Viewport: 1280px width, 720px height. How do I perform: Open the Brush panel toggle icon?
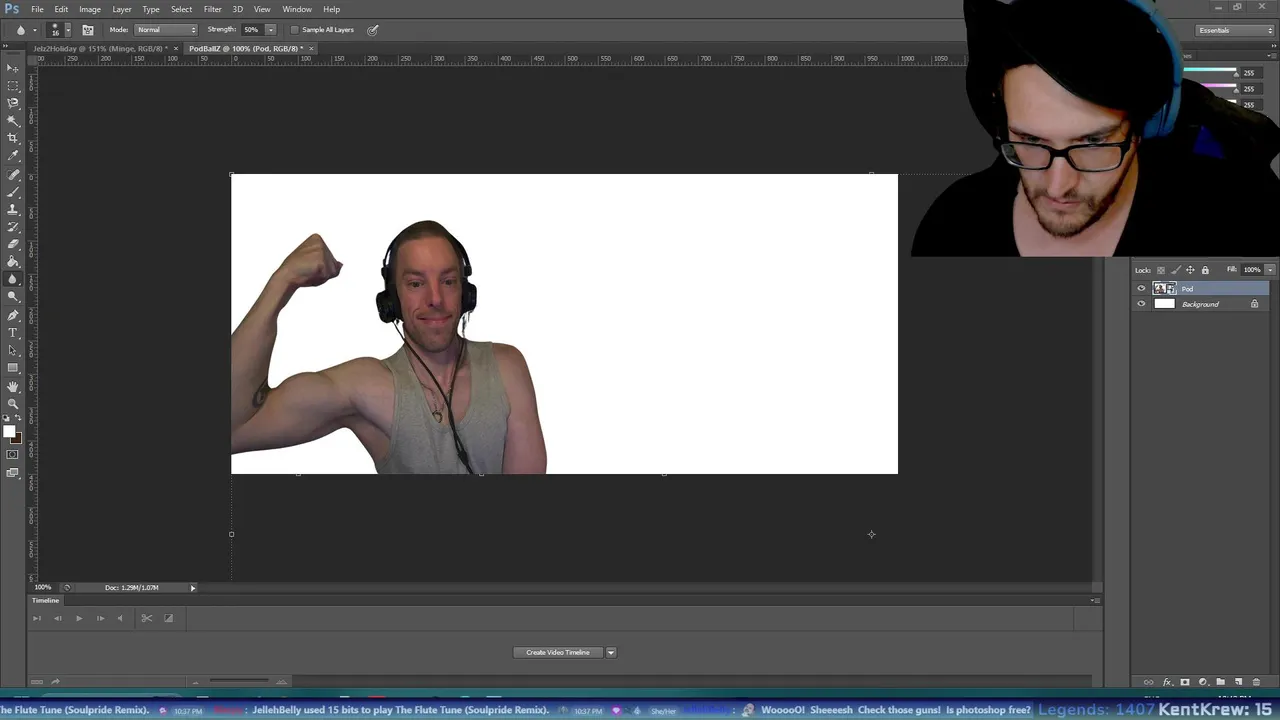pos(88,30)
